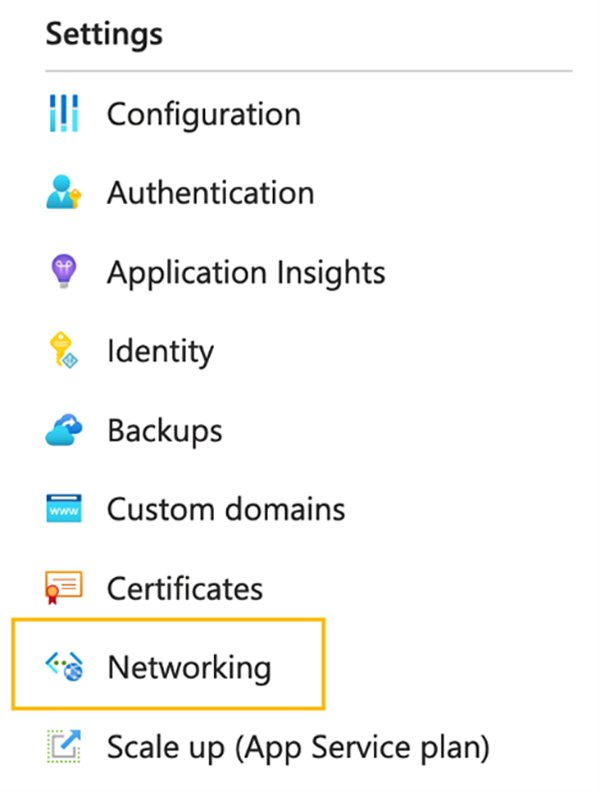The width and height of the screenshot is (600, 792).
Task: Click the Scale up arrow icon
Action: point(63,747)
